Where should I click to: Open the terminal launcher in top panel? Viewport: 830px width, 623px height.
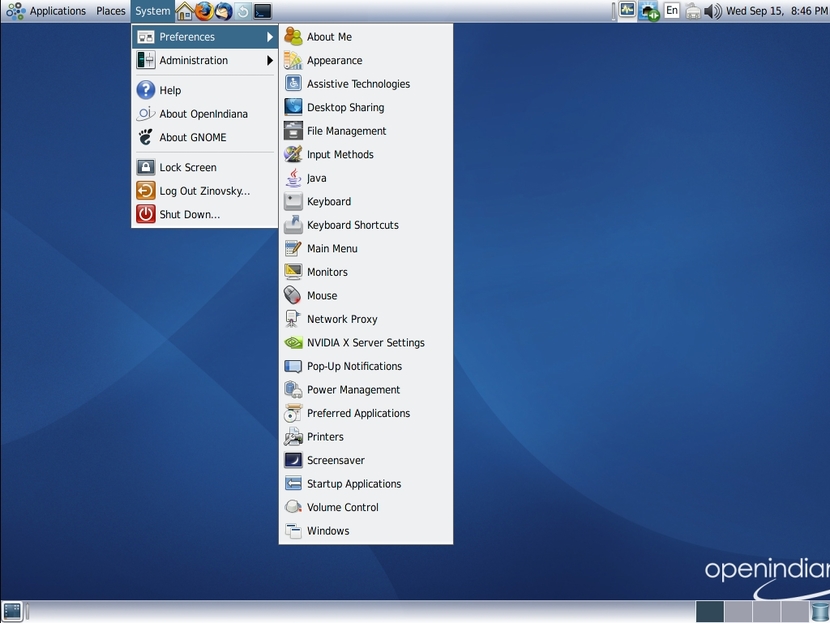coord(263,11)
